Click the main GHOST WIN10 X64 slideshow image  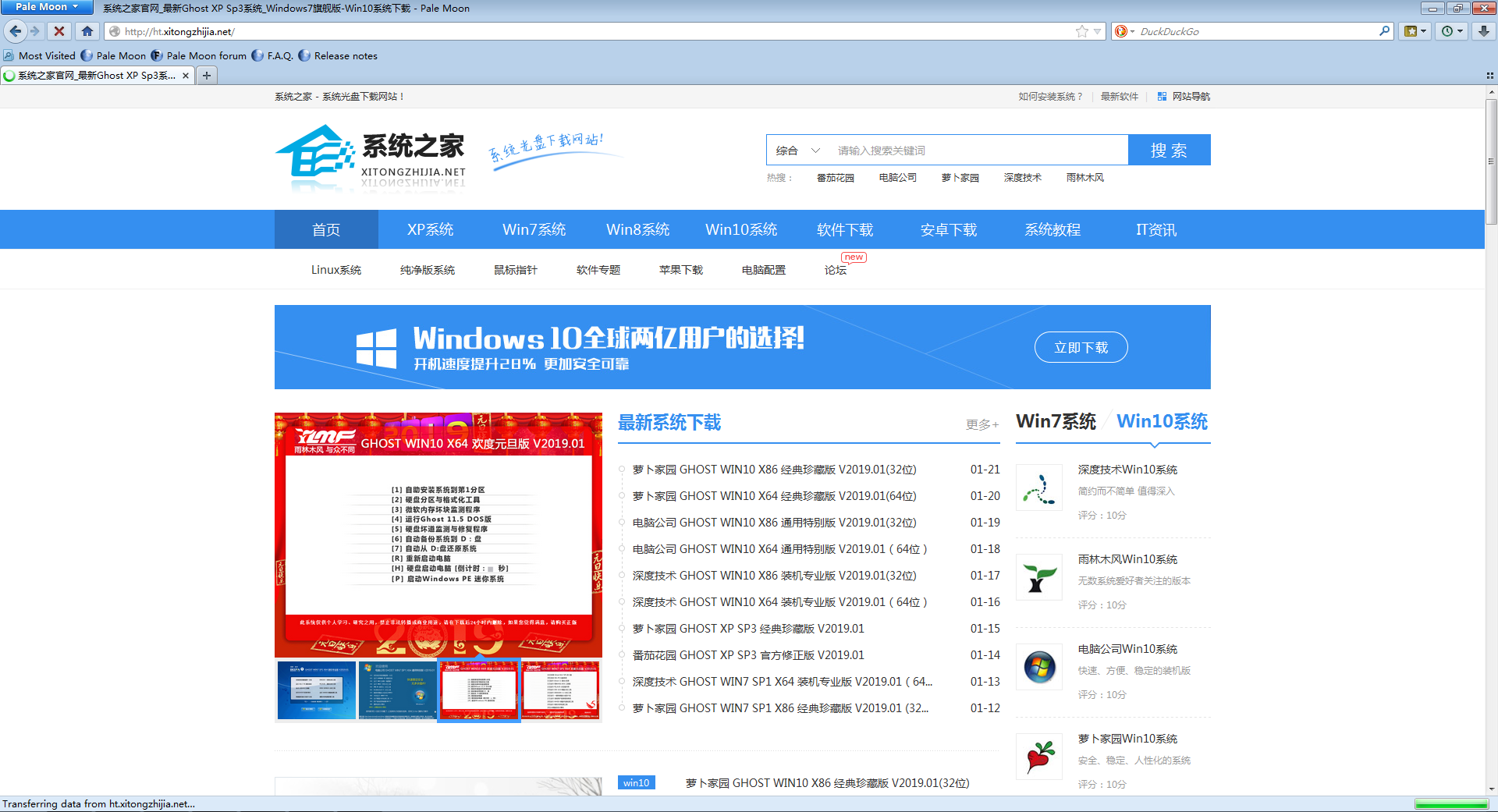(x=438, y=535)
